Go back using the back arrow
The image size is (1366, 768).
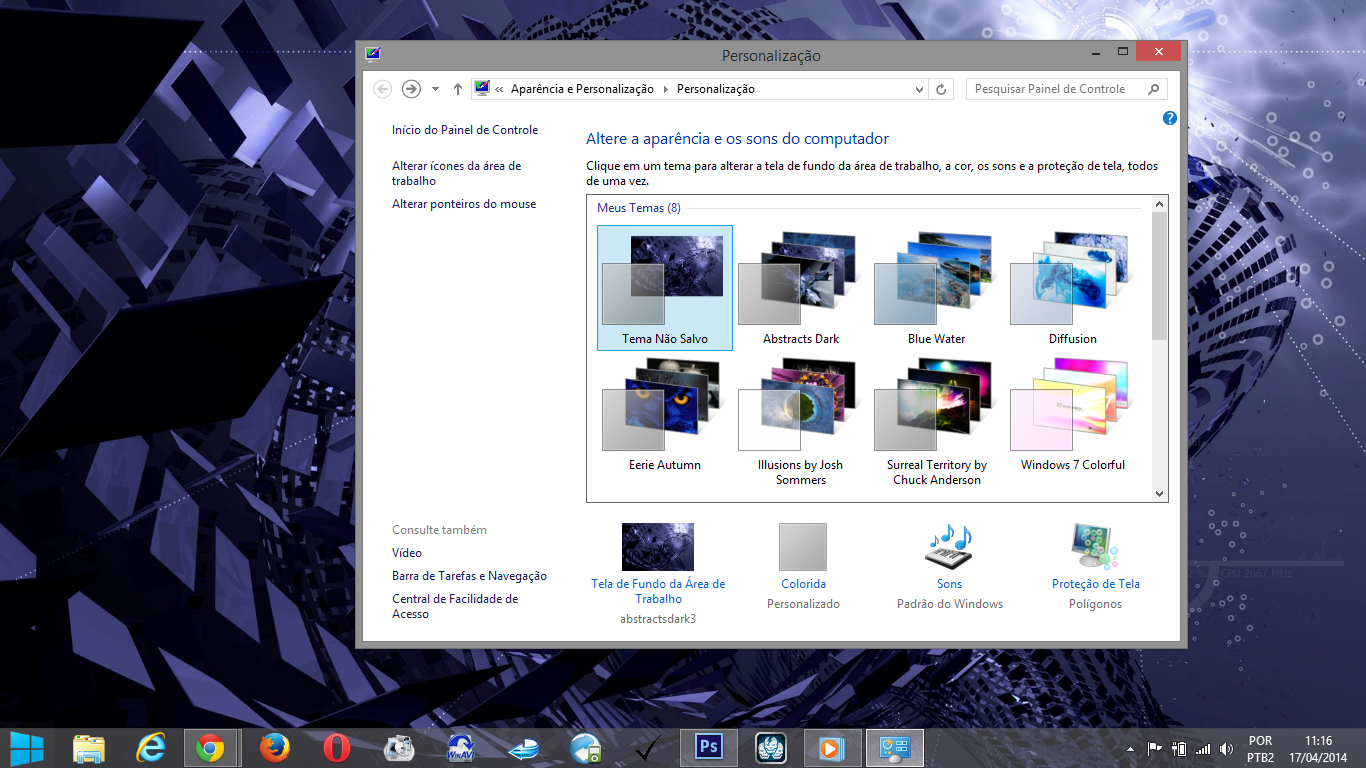coord(382,89)
